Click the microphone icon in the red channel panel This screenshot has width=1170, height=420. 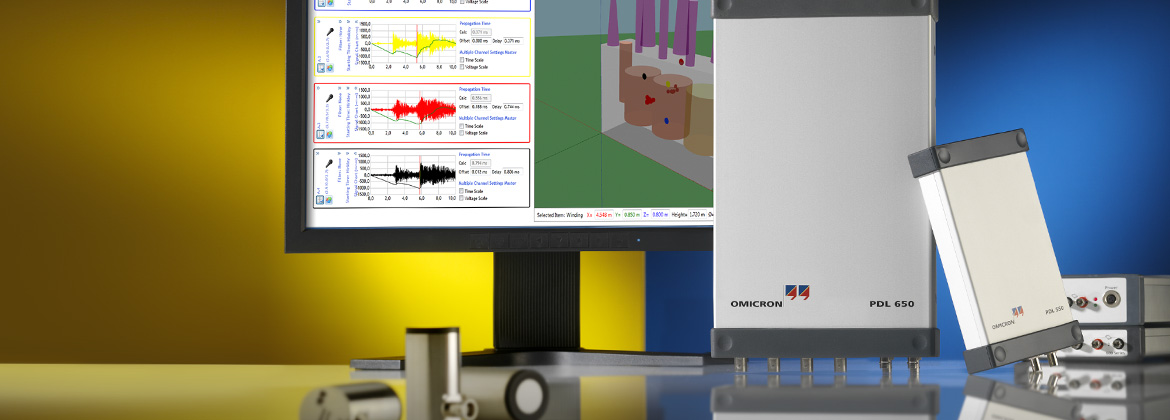tap(330, 98)
